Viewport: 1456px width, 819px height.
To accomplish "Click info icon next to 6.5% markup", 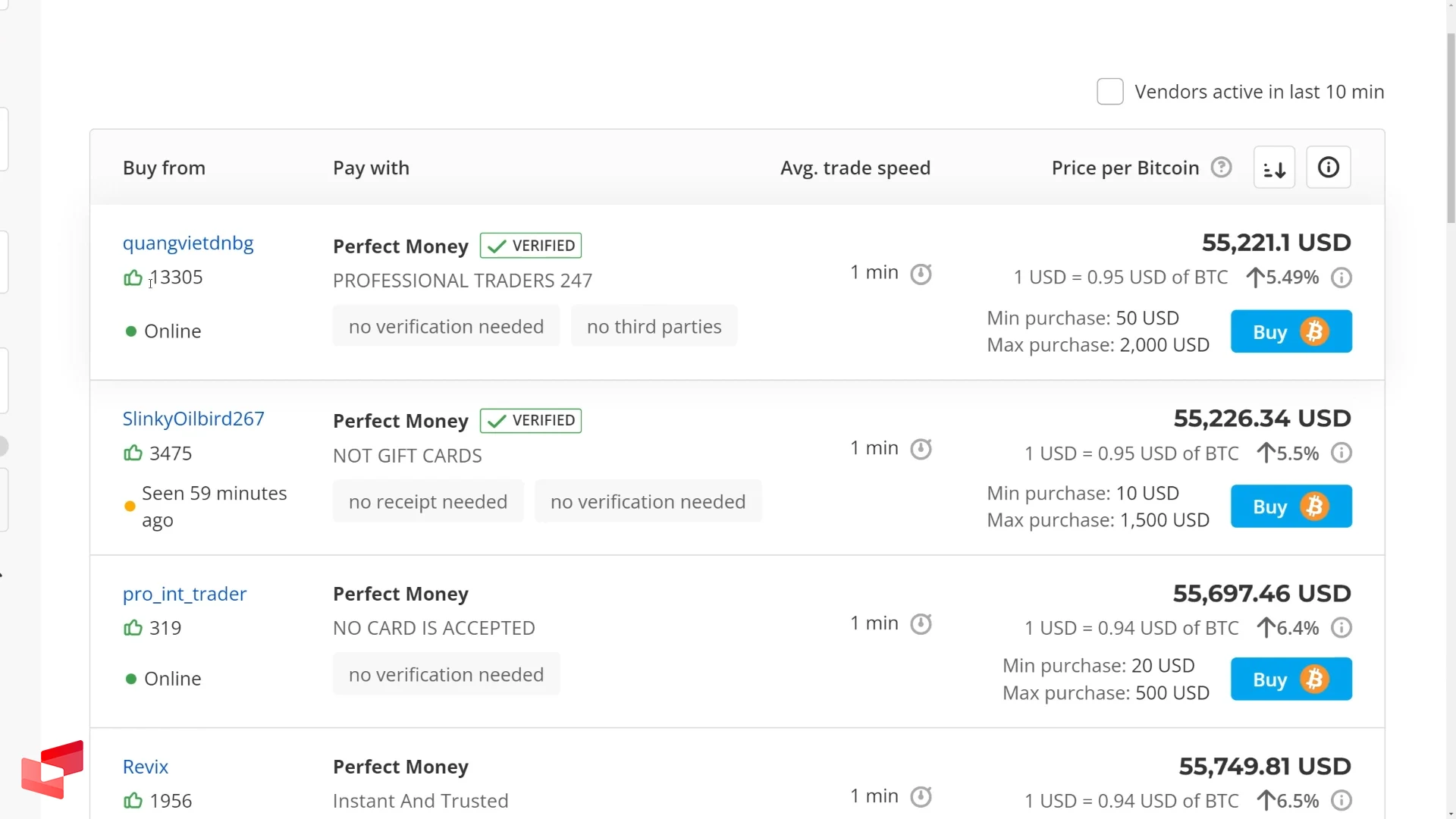I will point(1341,801).
